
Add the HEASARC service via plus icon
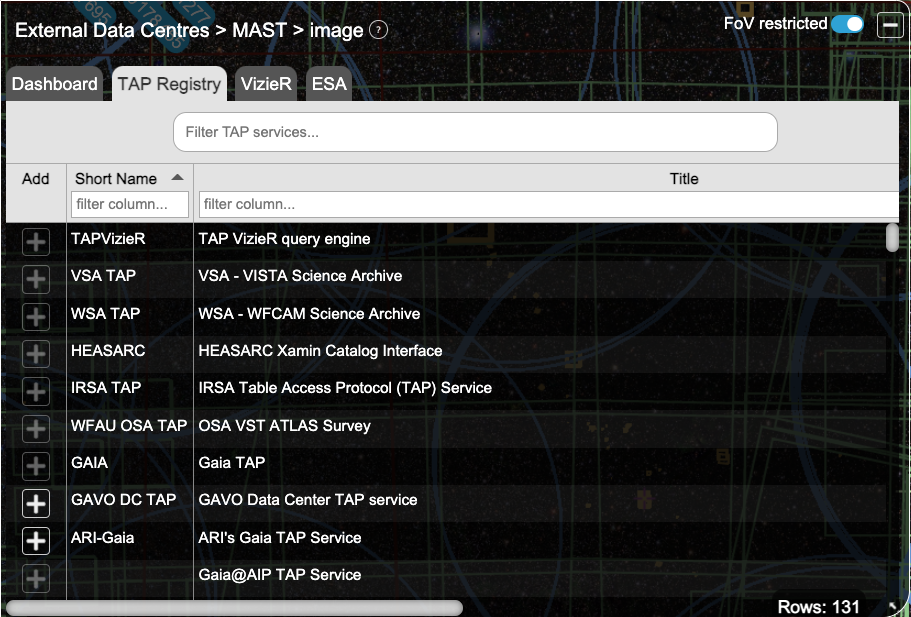[36, 354]
